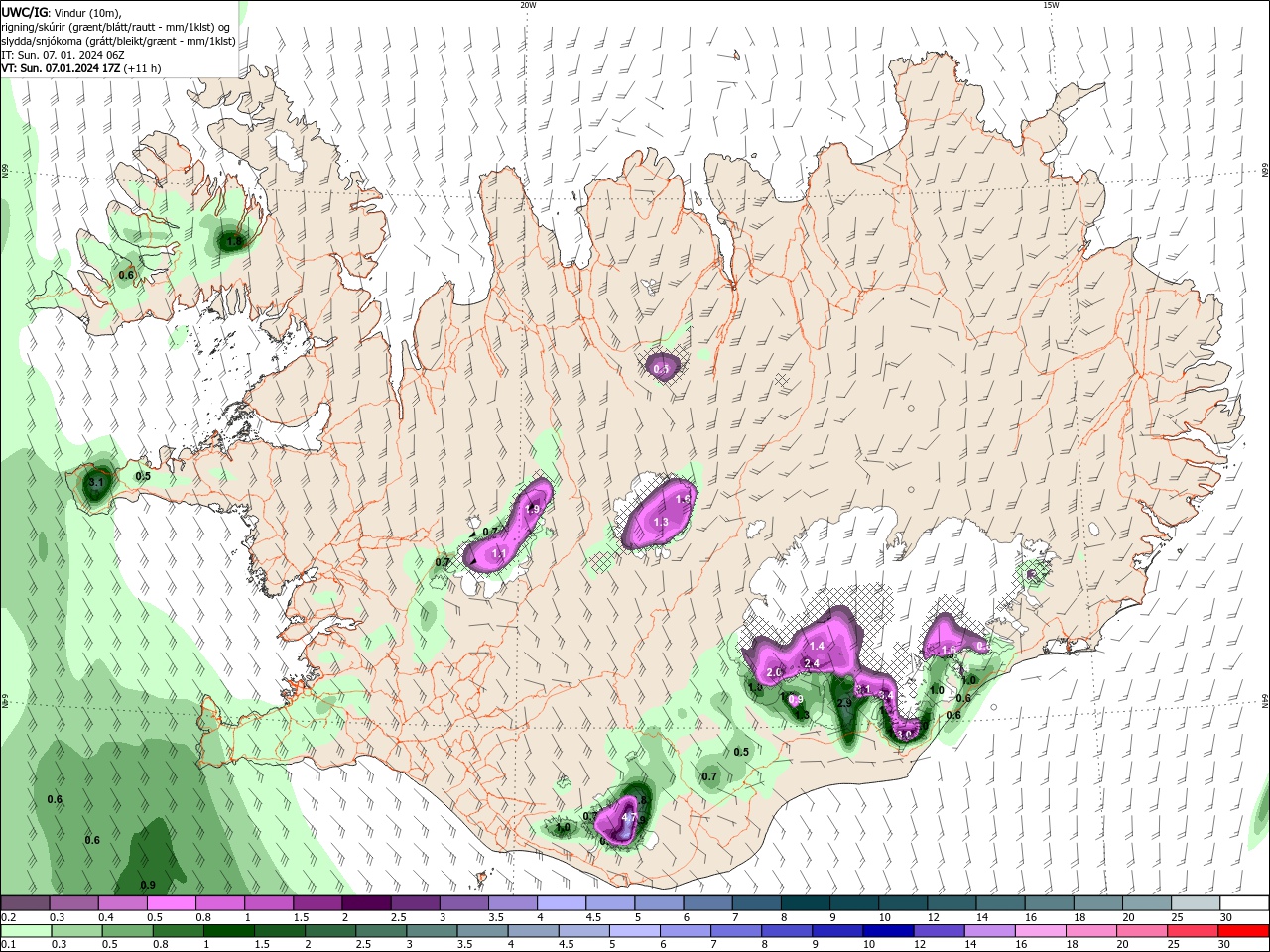This screenshot has height=952, width=1270.
Task: Pick the snow-scale lavender swatch between 4 and 4.5
Action: coord(562,903)
